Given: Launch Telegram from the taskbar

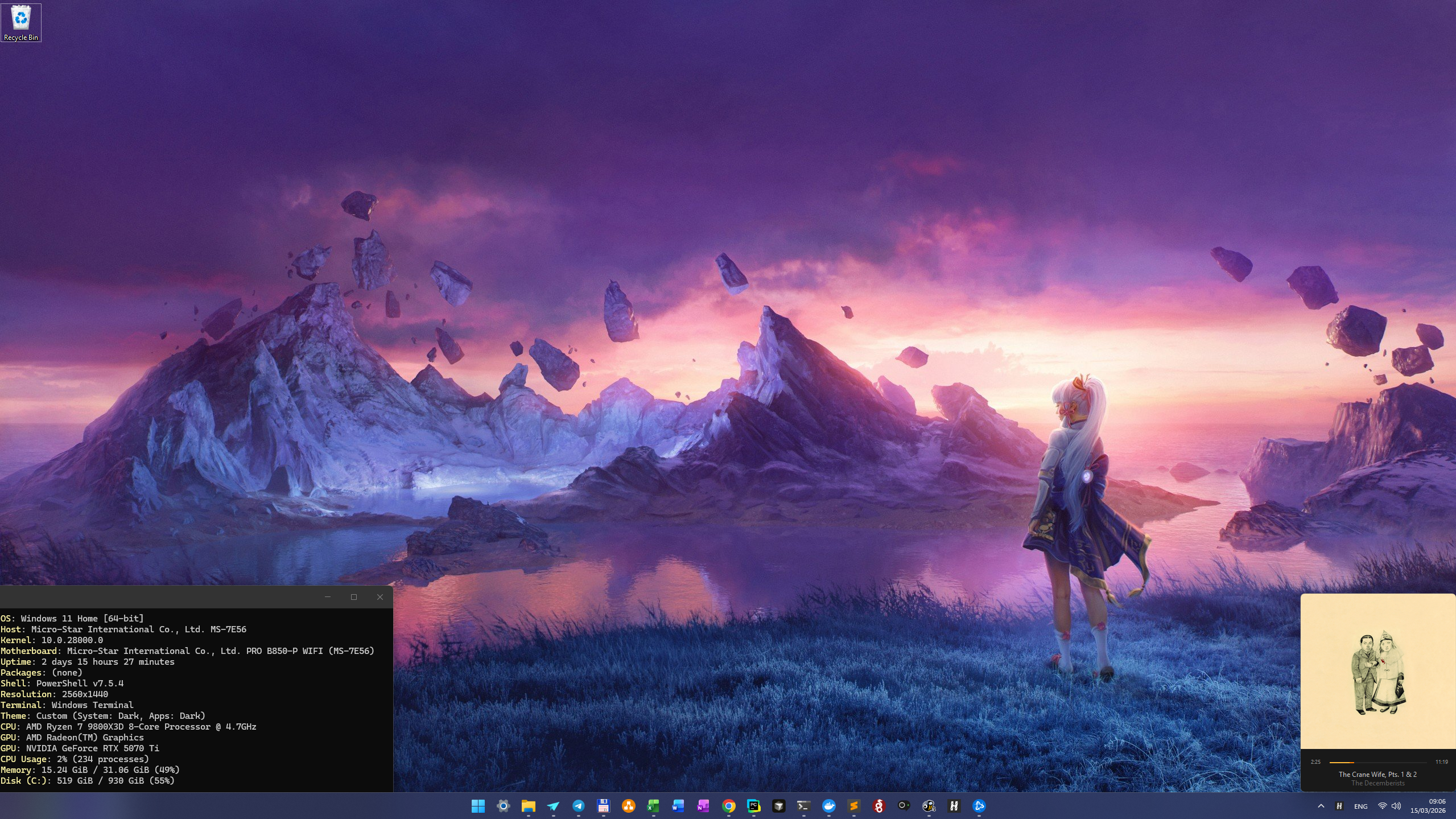Looking at the screenshot, I should [x=578, y=806].
